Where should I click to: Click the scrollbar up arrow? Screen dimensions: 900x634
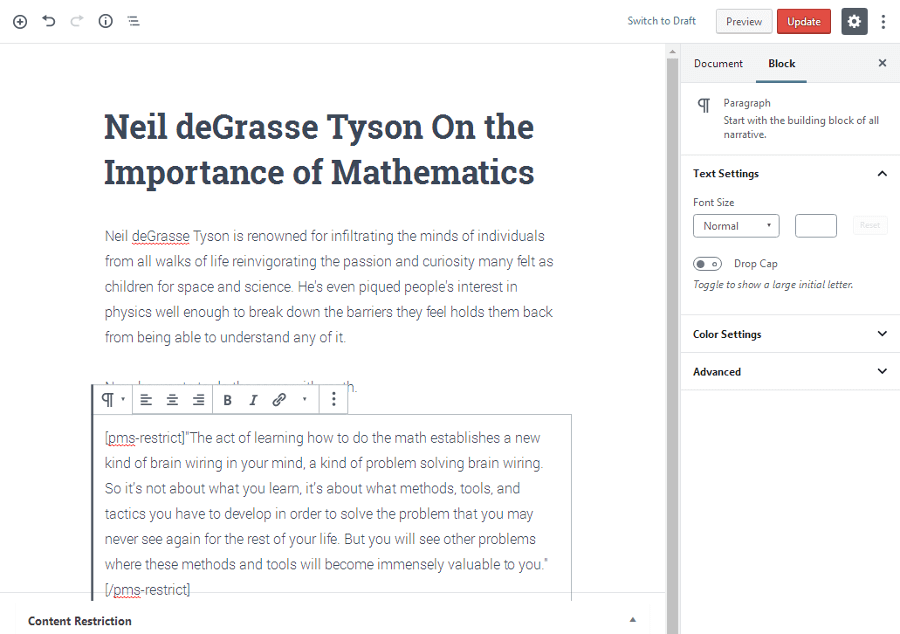(672, 52)
